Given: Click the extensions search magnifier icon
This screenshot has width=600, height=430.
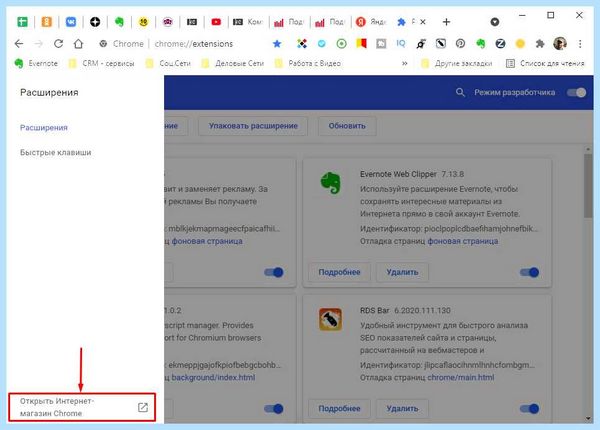Looking at the screenshot, I should (x=460, y=92).
